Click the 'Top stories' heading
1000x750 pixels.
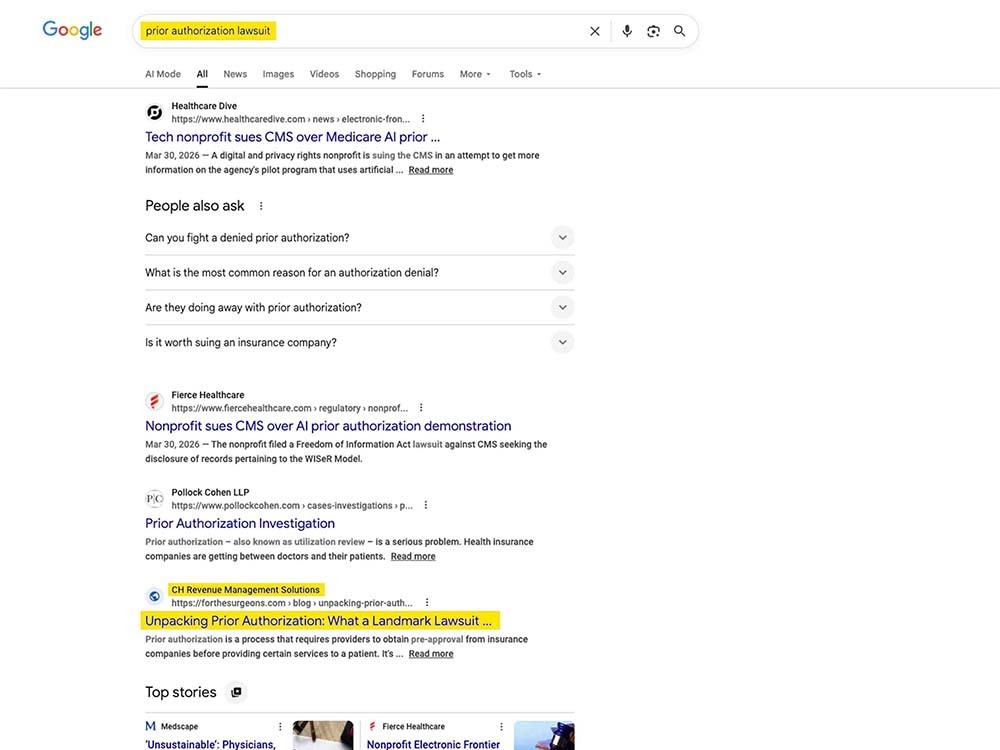pos(180,693)
